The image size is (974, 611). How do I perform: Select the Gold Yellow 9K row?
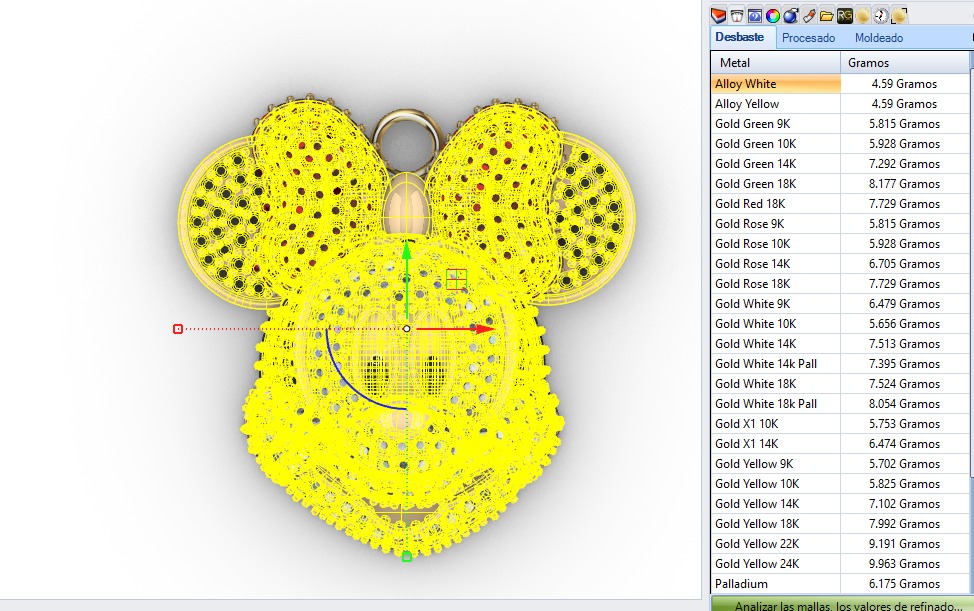[840, 464]
